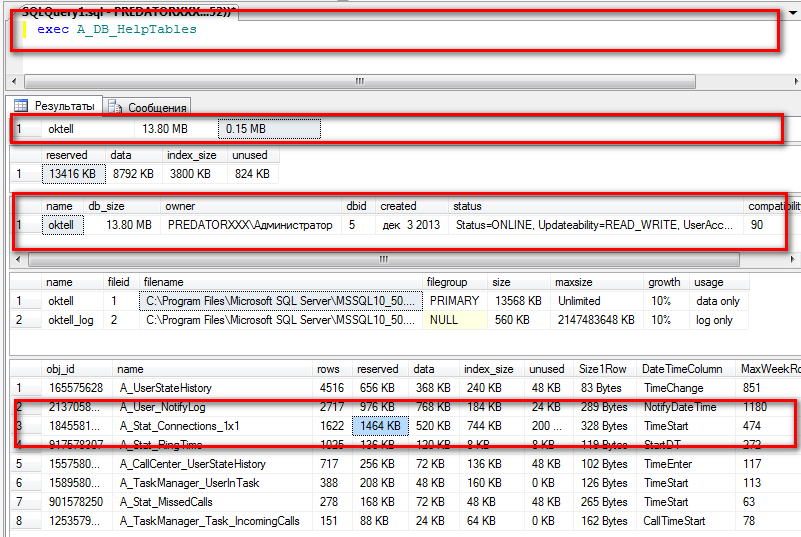
Task: Select the oktell_log name cell
Action: pyautogui.click(x=72, y=320)
